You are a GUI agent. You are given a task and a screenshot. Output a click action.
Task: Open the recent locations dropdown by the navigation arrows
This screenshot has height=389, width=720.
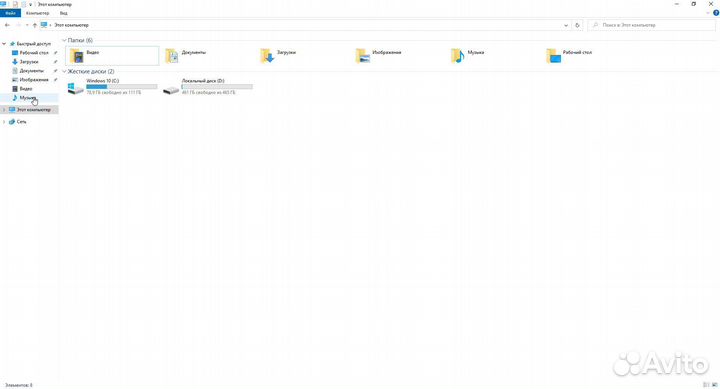pyautogui.click(x=27, y=25)
